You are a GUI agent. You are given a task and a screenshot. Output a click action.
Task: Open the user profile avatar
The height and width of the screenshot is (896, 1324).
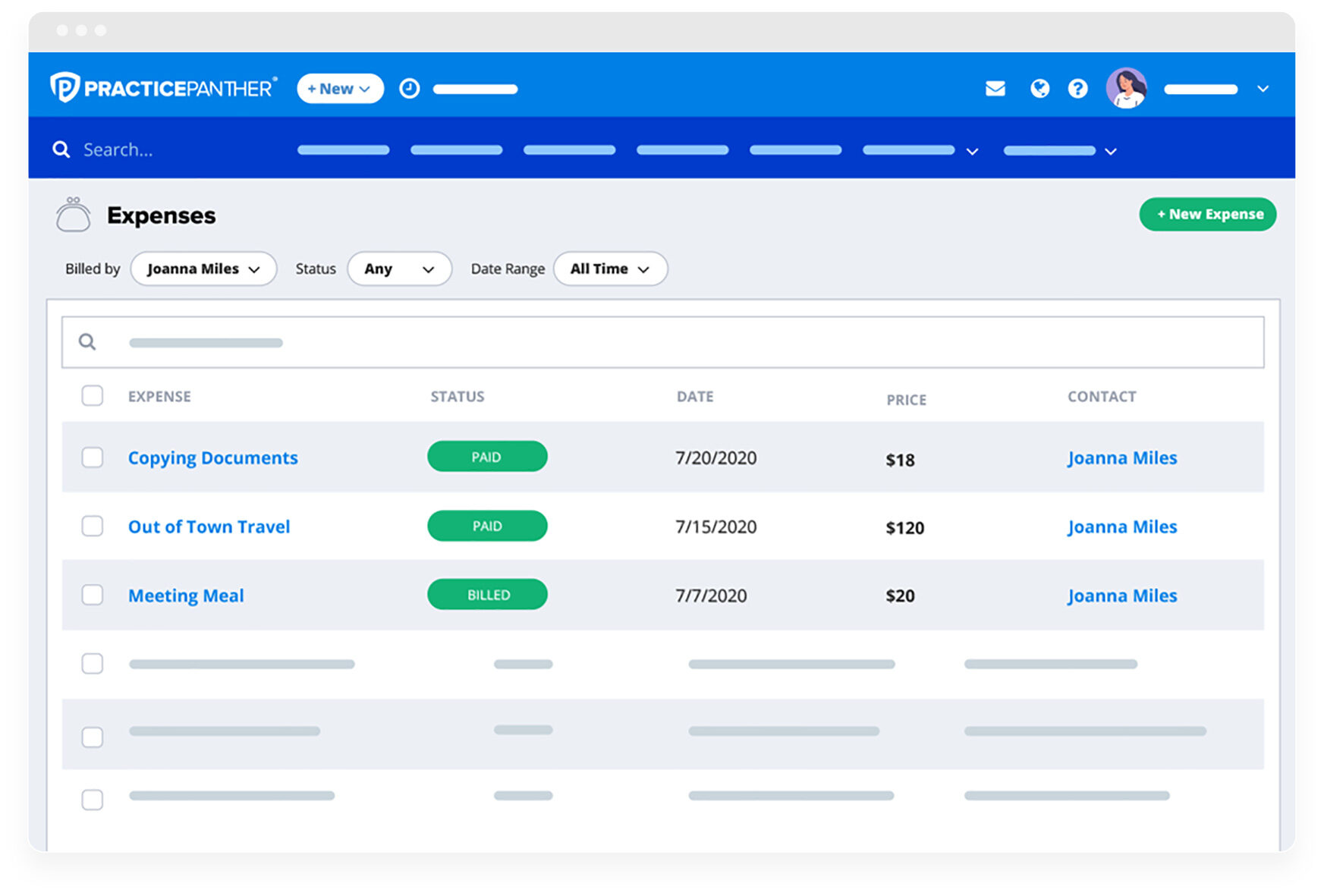[x=1127, y=89]
